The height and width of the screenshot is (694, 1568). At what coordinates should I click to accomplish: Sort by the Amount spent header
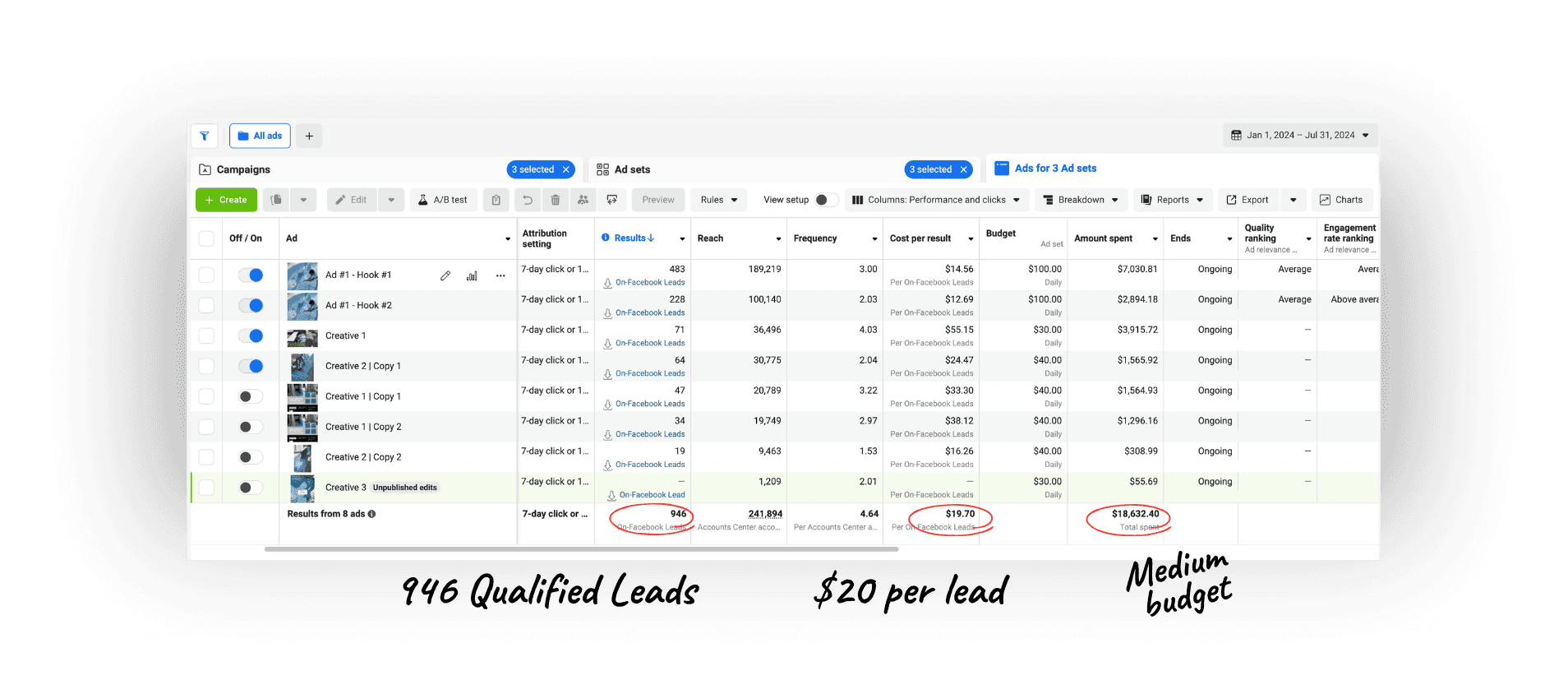(x=1103, y=238)
